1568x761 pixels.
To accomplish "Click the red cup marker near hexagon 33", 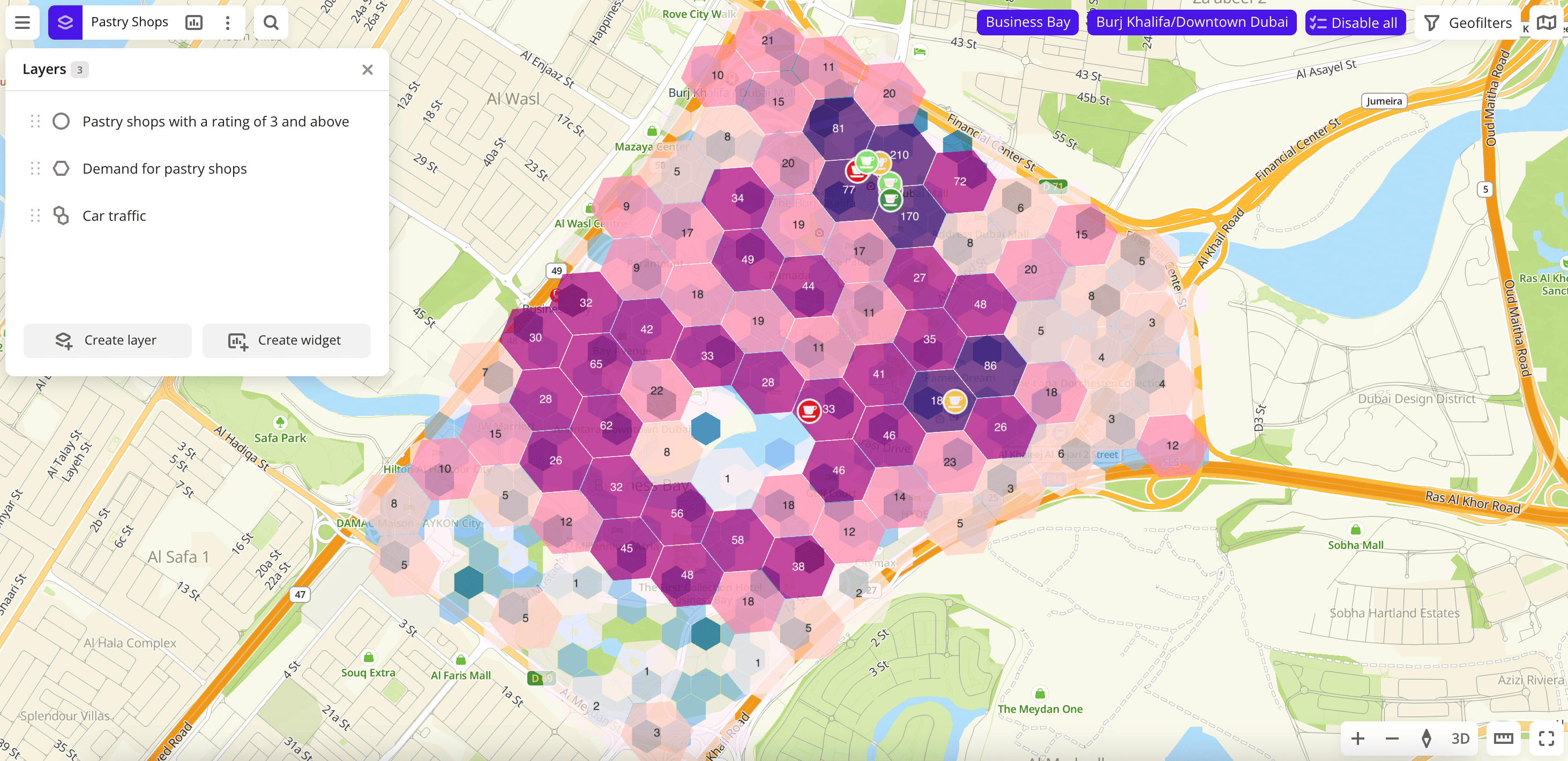I will [809, 411].
